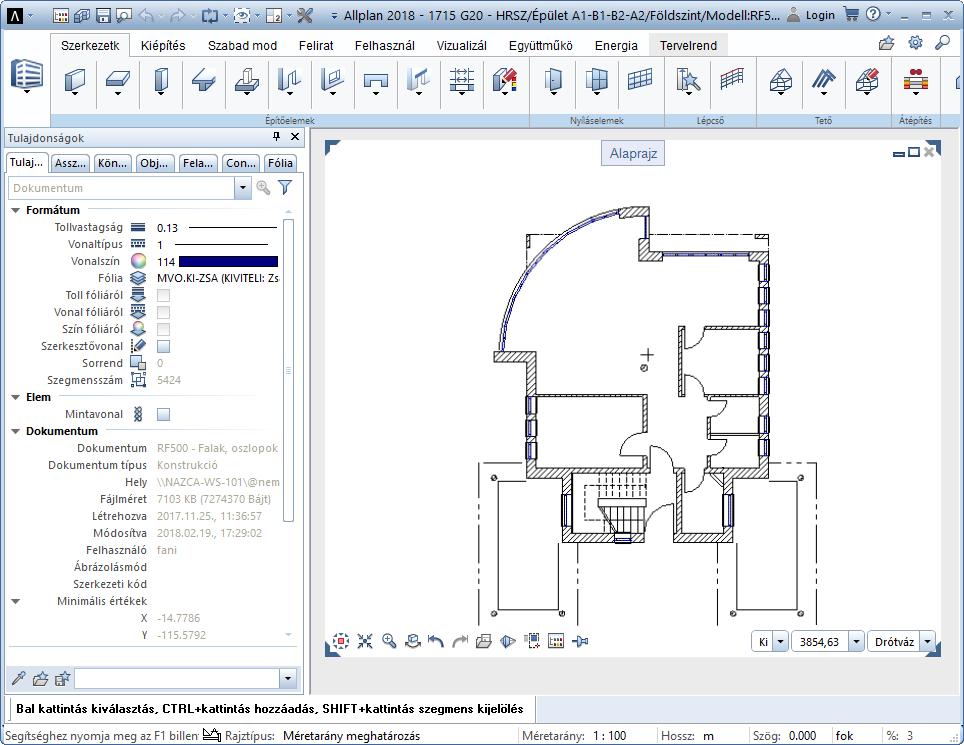
Task: Click the pushpin icon in viewport toolbar
Action: pos(580,642)
